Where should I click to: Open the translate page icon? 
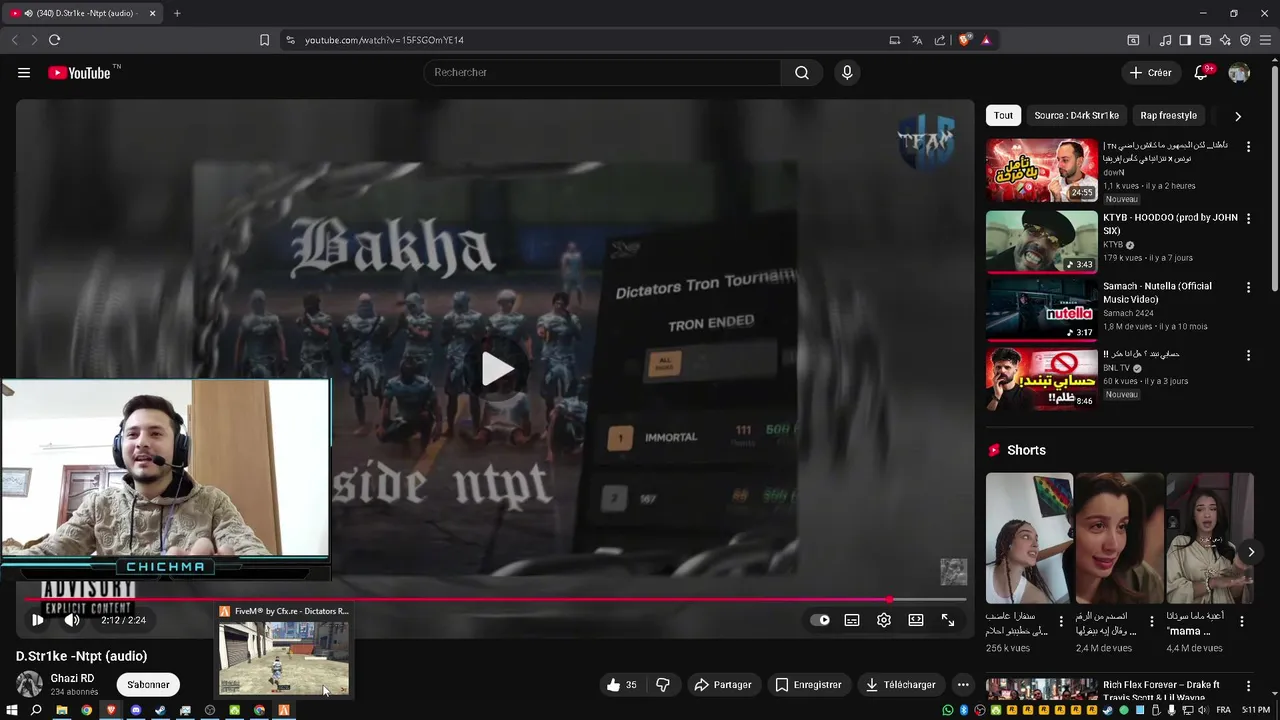coord(917,40)
